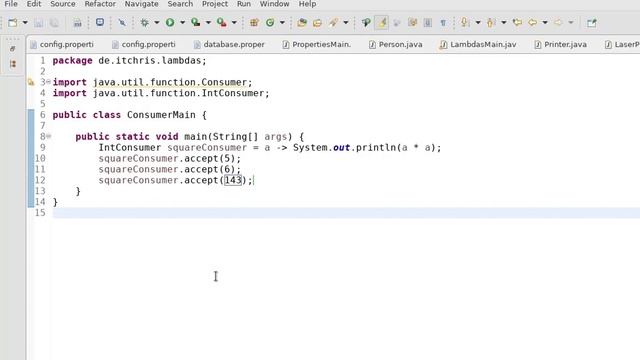640x360 pixels.
Task: Expand the Next Annotation dropdown arrow
Action: (478, 23)
